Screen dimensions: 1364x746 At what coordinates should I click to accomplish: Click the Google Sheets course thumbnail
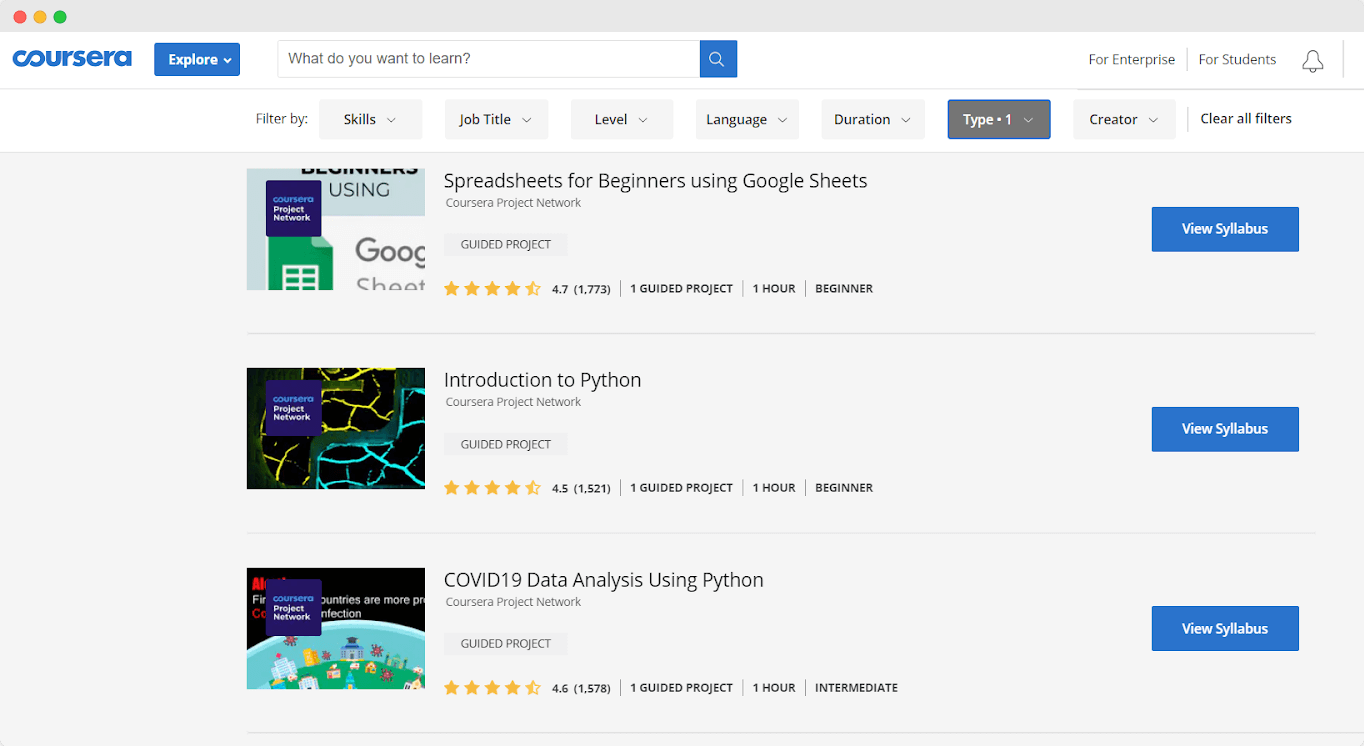point(336,229)
